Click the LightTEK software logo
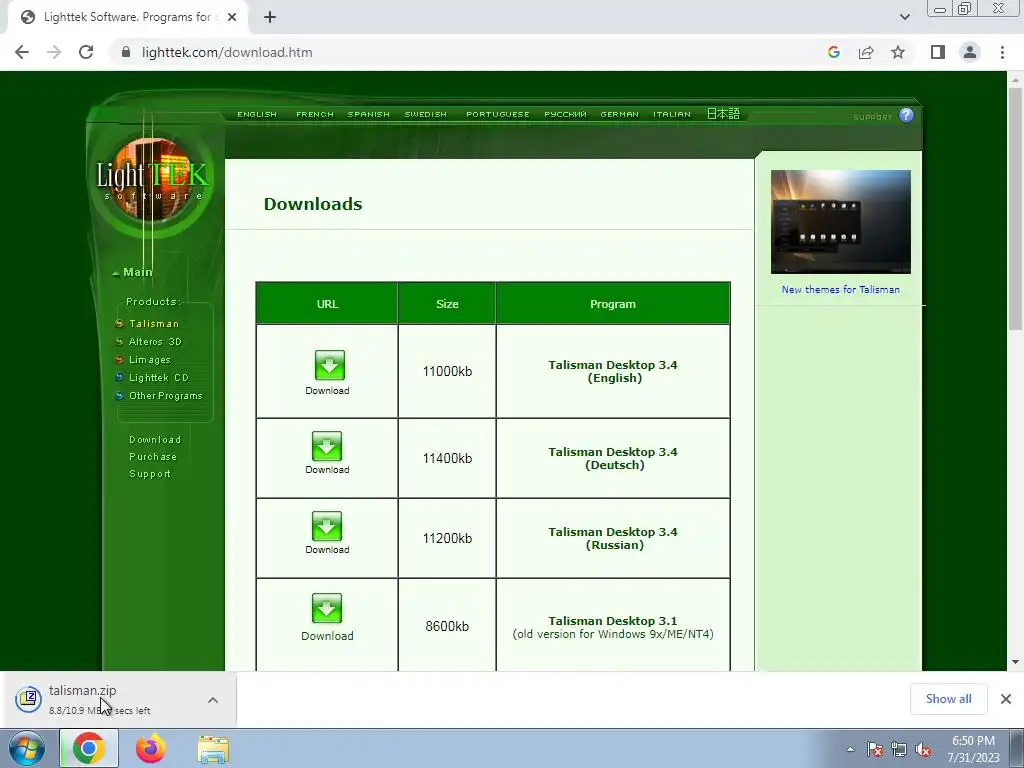Viewport: 1024px width, 768px height. (153, 178)
